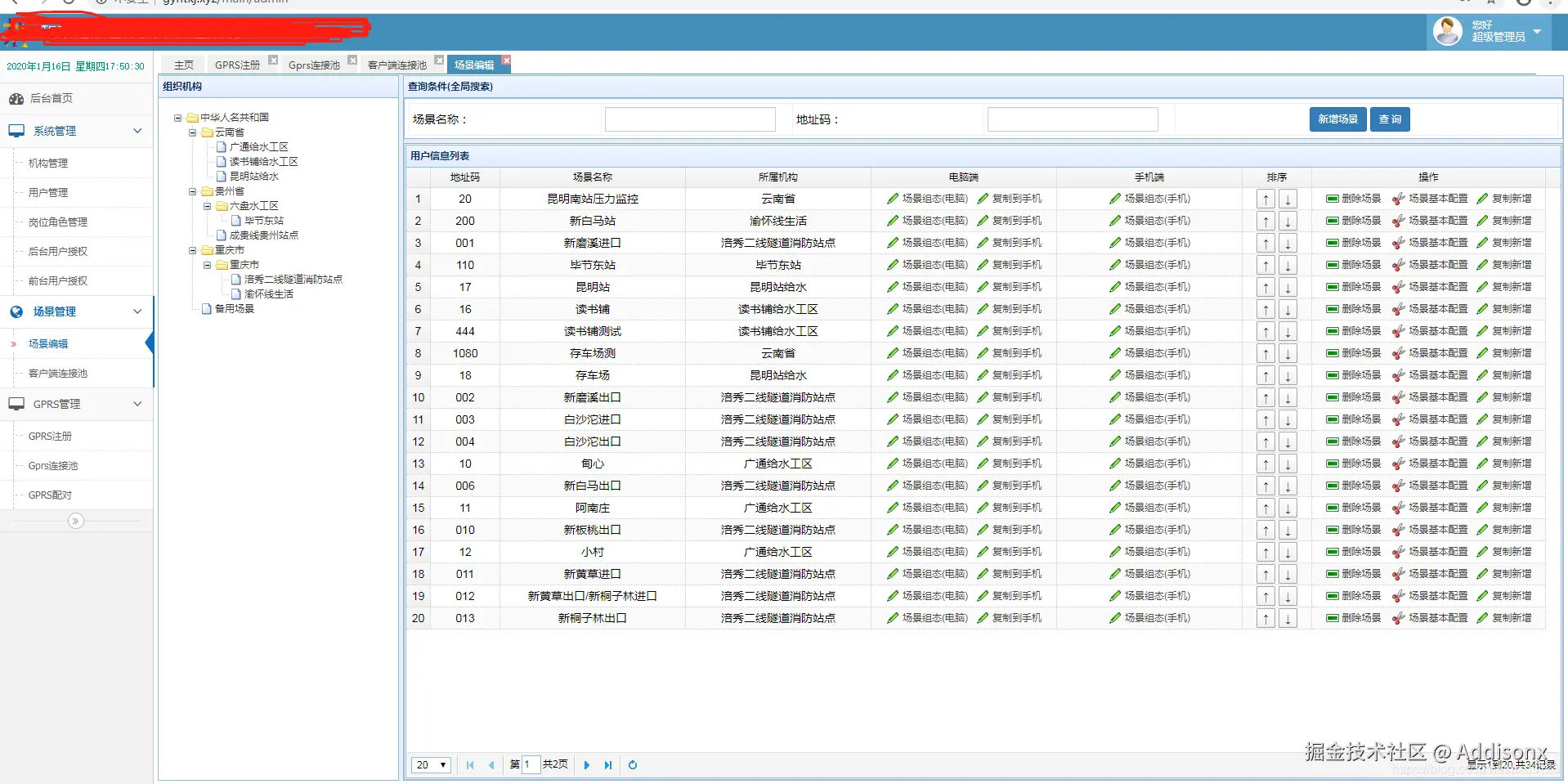Close the GPRS注册 tab
Image resolution: width=1568 pixels, height=784 pixels.
(x=273, y=60)
